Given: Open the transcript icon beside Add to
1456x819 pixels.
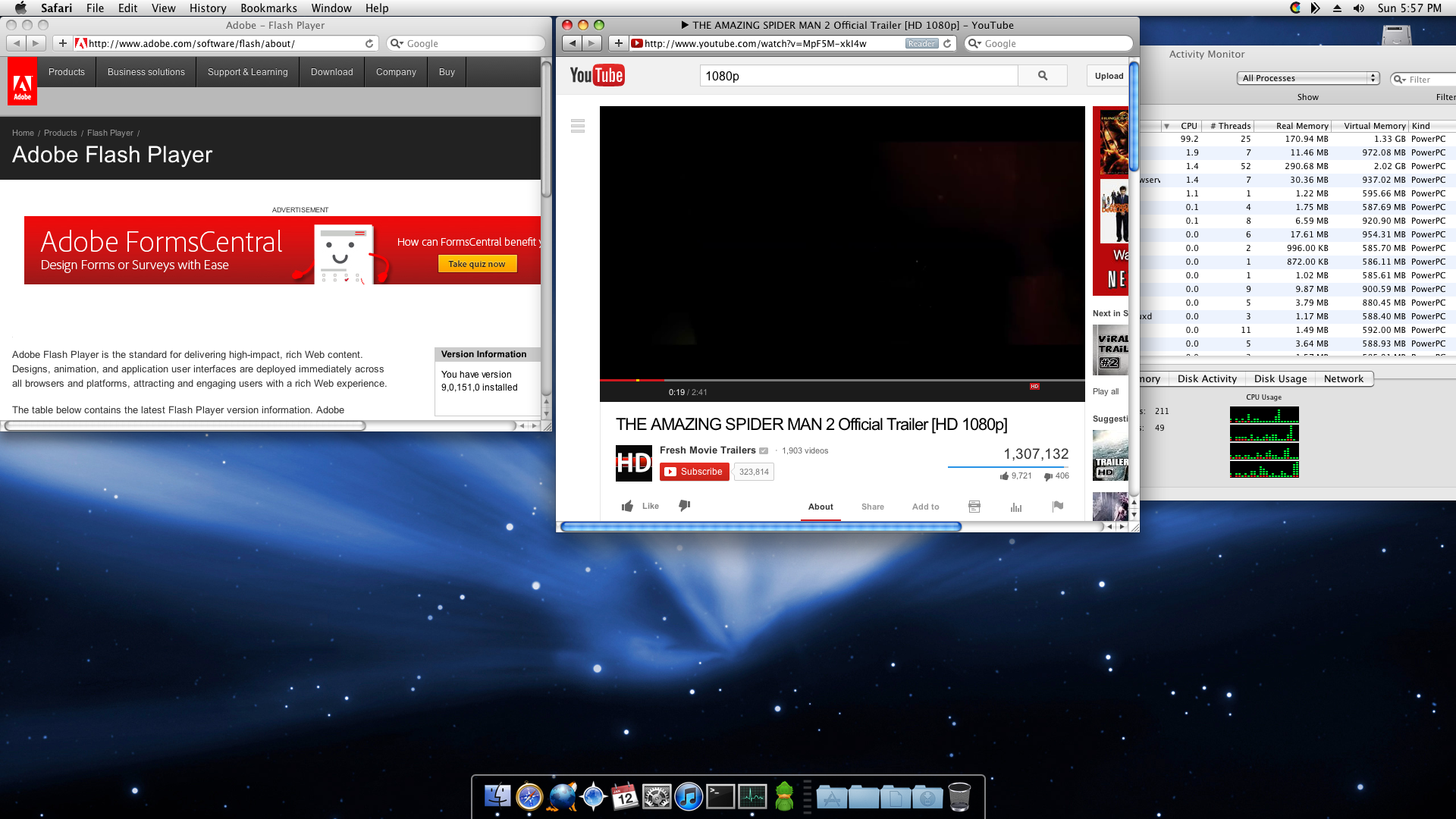Looking at the screenshot, I should [974, 507].
